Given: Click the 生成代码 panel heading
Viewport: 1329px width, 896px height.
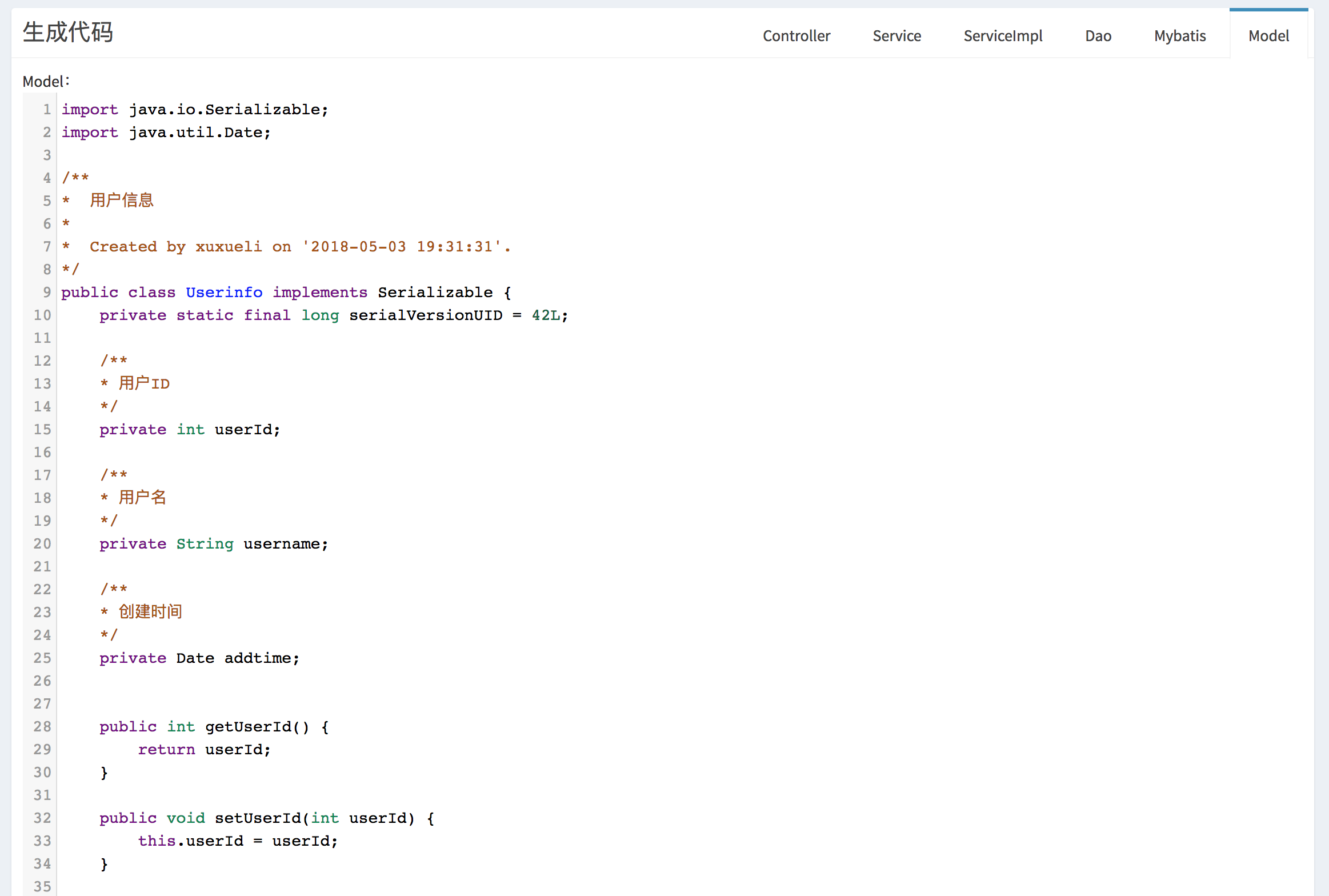Looking at the screenshot, I should [x=68, y=32].
